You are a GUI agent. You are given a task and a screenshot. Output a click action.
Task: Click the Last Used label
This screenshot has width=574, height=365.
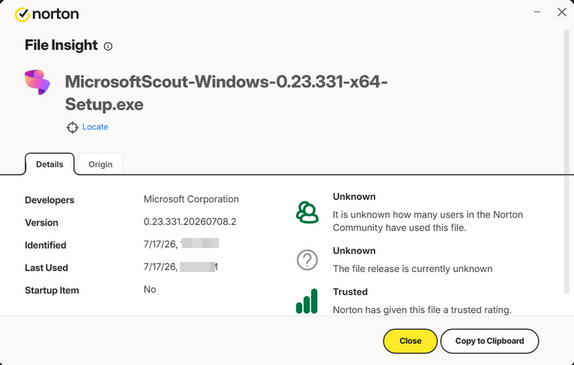pos(46,268)
